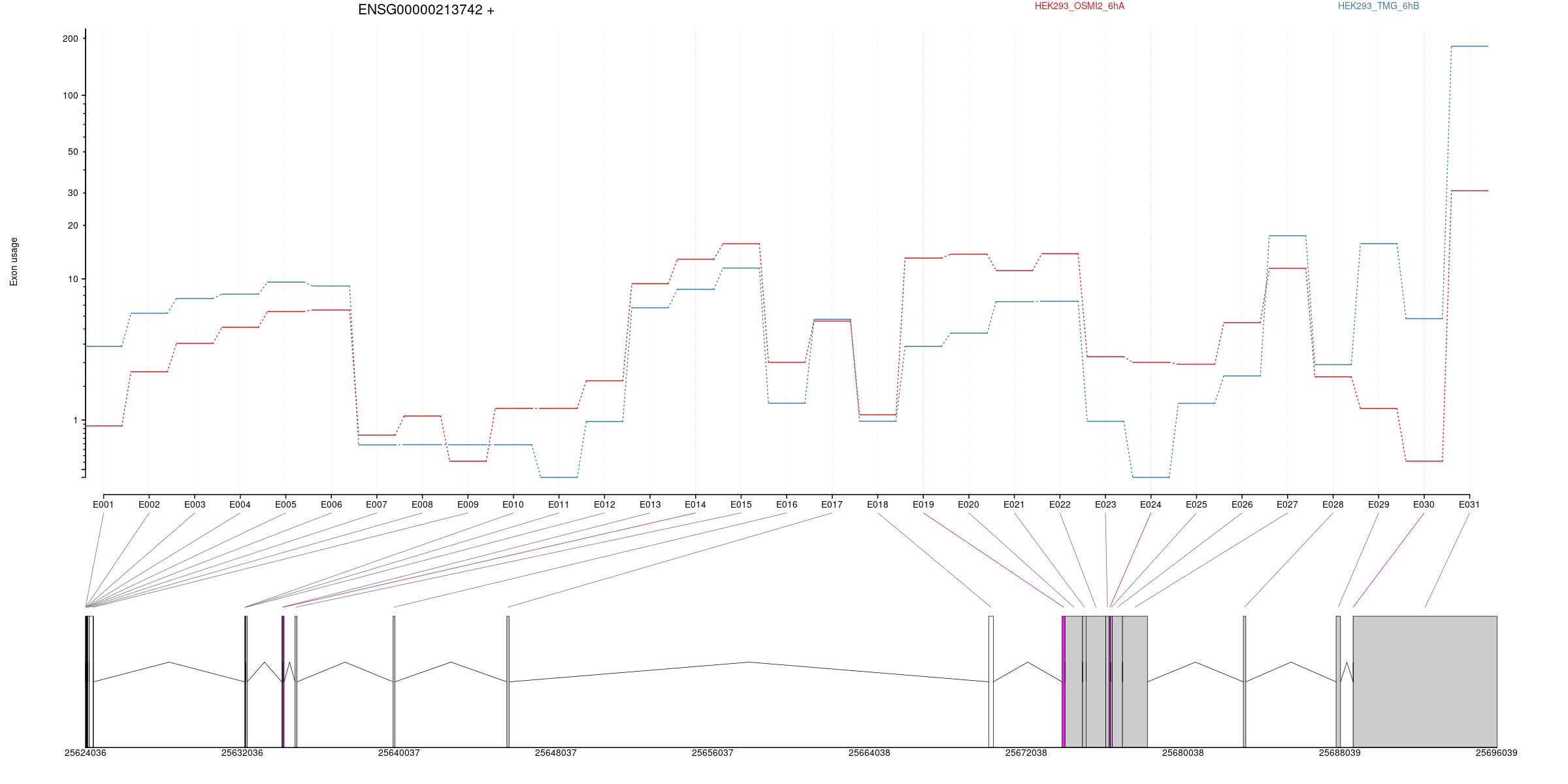This screenshot has width=1568, height=784.
Task: Click exon label E025
Action: click(1196, 504)
